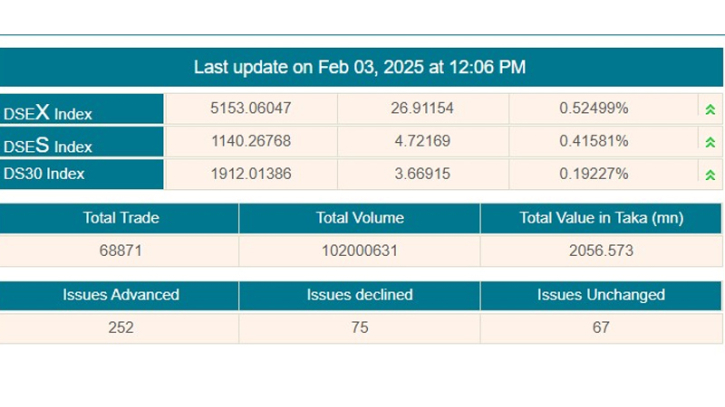
Task: Open the DSEX Index label
Action: tap(48, 112)
